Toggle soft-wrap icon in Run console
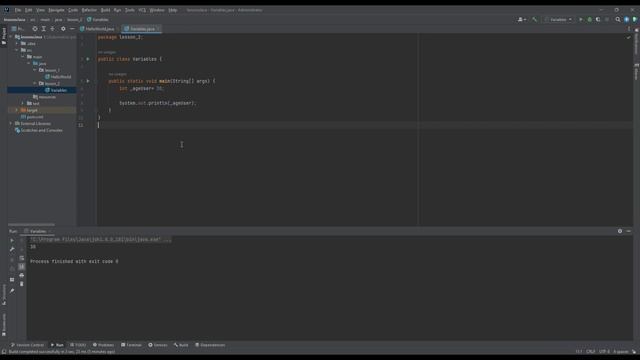This screenshot has height=360, width=640. tap(22, 258)
